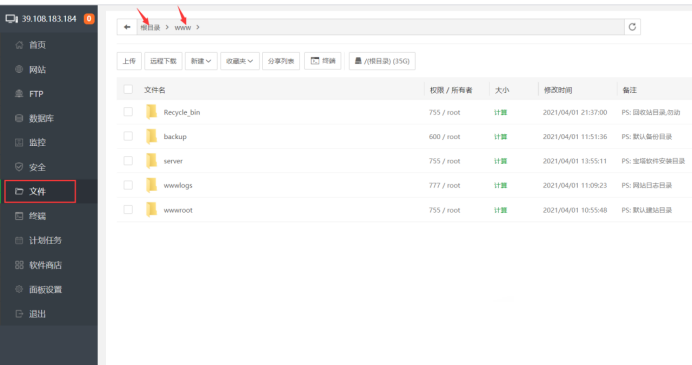Sort by 文件名 column header
The height and width of the screenshot is (365, 692).
[154, 90]
